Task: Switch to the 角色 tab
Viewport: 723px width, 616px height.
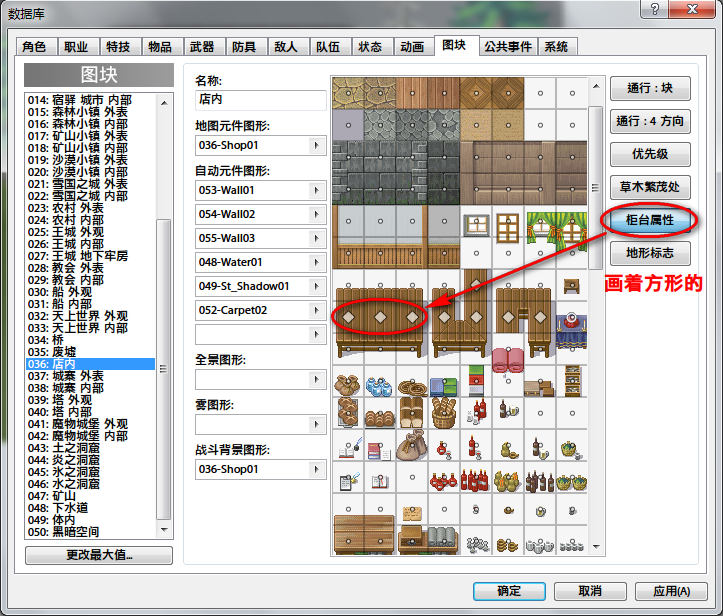Action: pos(35,47)
